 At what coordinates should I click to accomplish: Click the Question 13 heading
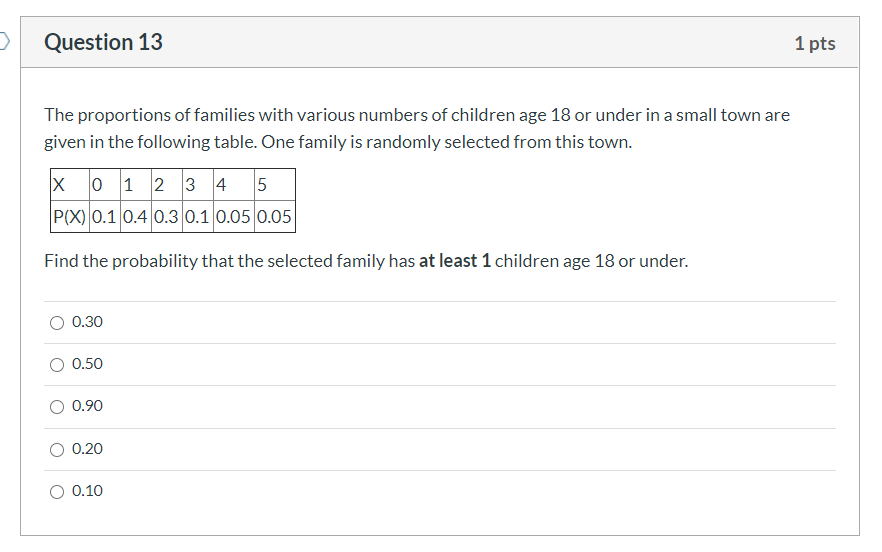104,42
